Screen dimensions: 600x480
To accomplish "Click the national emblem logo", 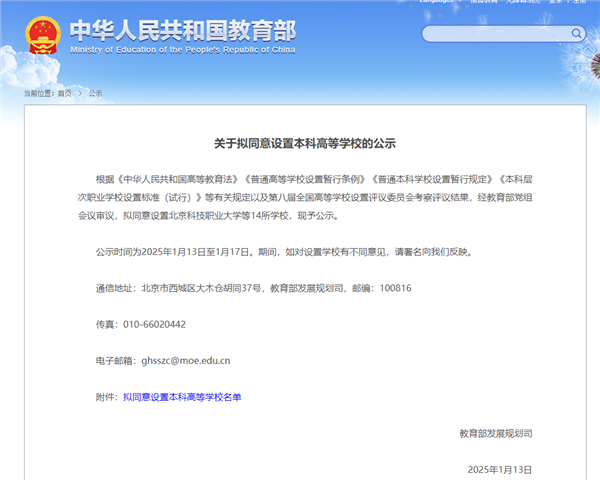I will (43, 37).
